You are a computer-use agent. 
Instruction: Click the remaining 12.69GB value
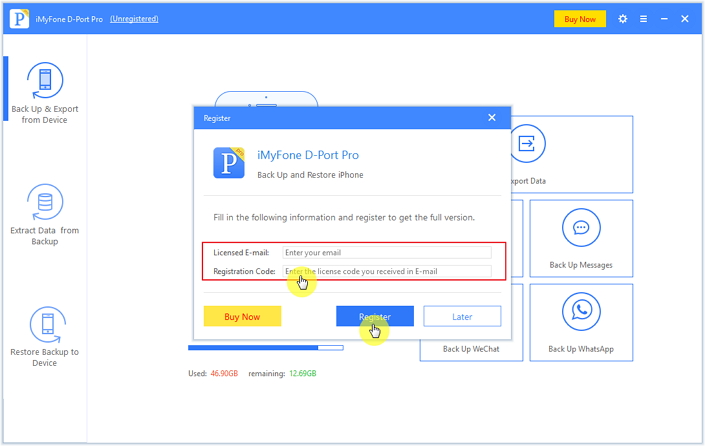point(303,373)
